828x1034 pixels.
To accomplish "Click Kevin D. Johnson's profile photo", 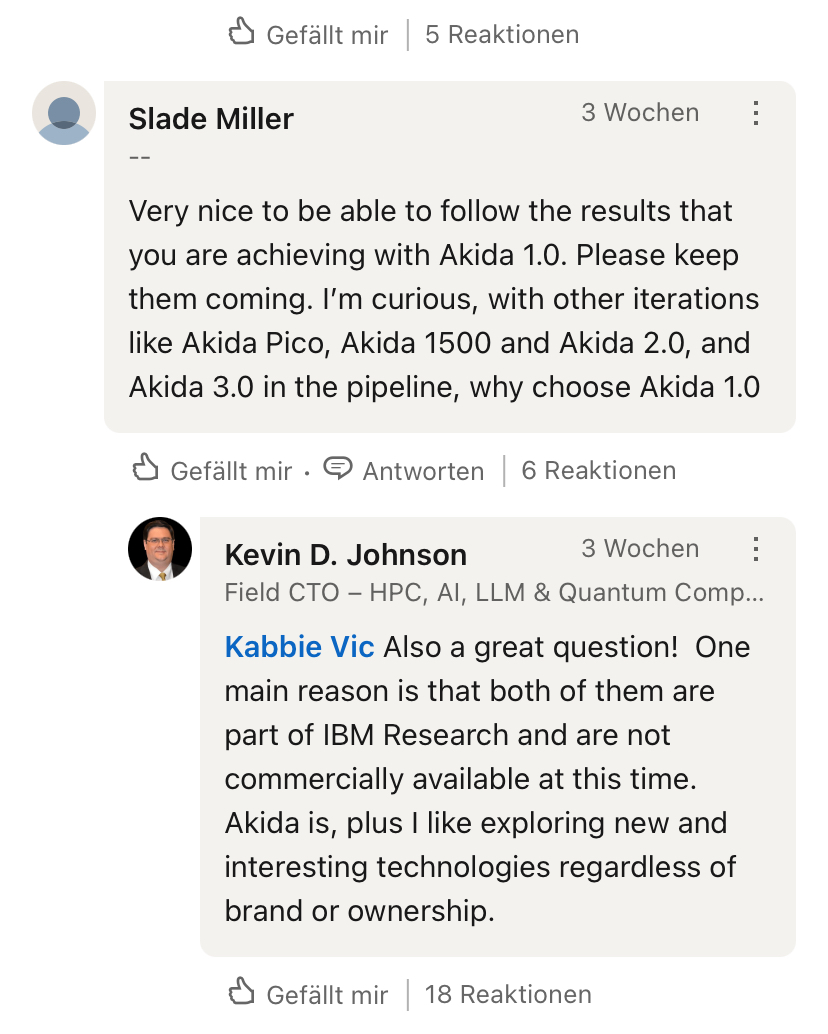I will click(160, 549).
